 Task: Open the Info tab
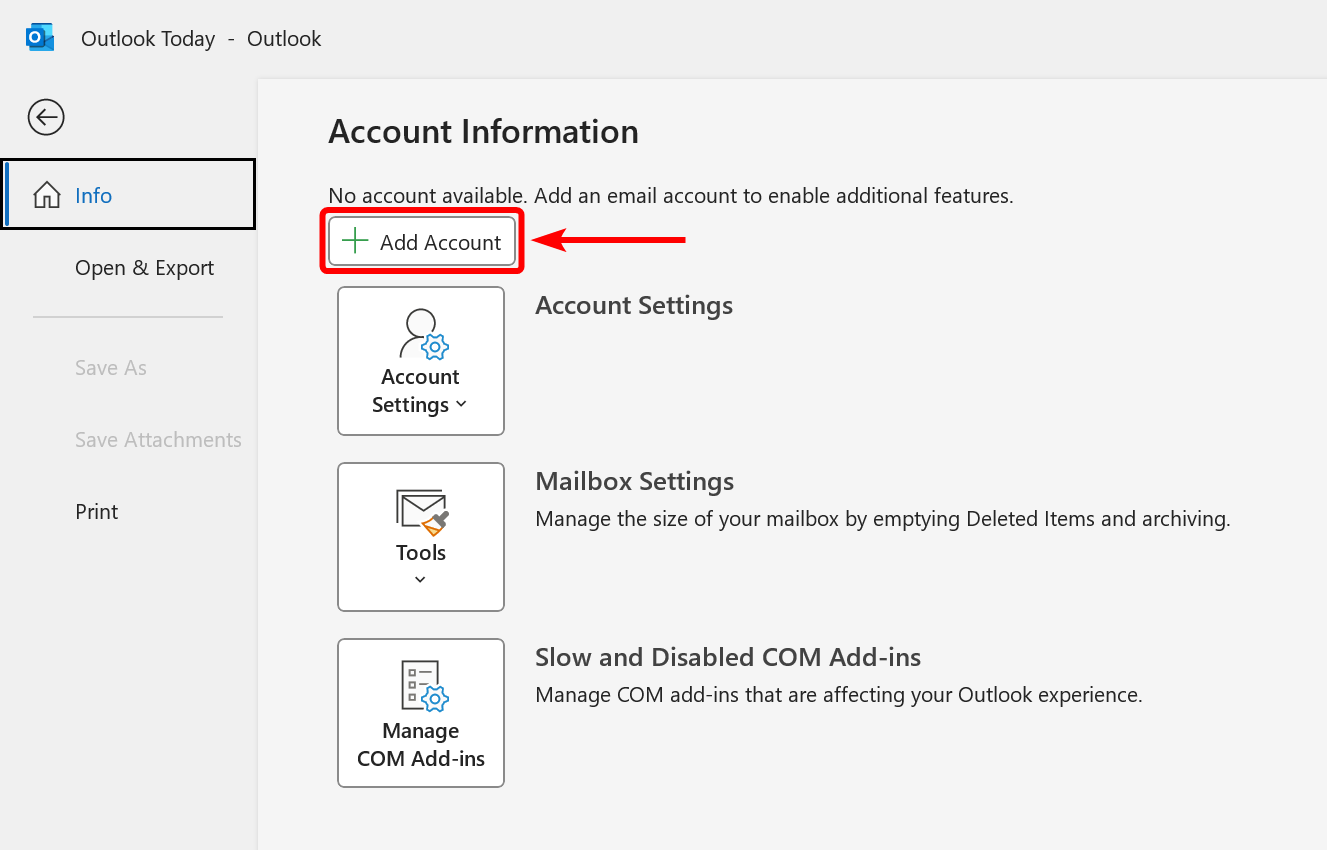tap(129, 195)
